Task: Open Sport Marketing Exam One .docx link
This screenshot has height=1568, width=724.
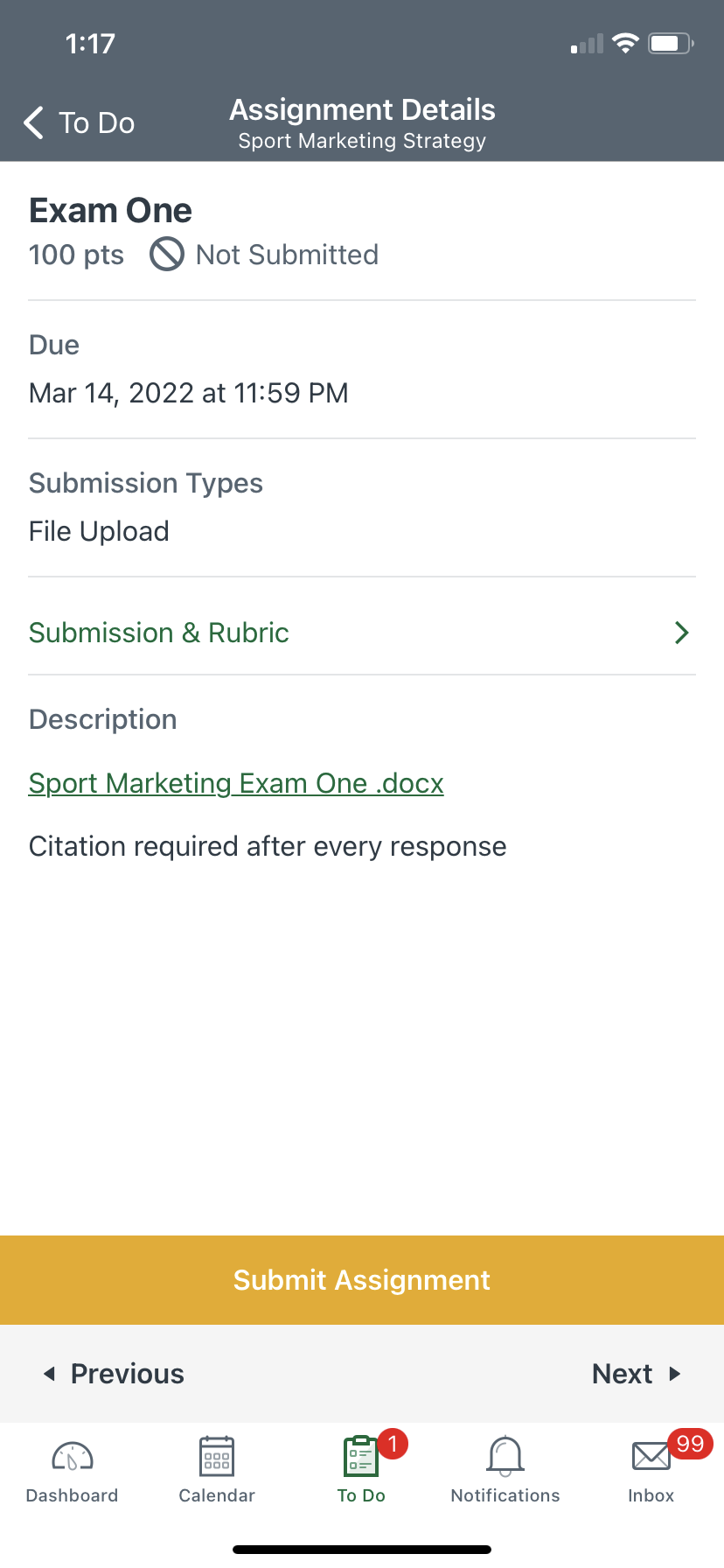Action: pyautogui.click(x=236, y=783)
